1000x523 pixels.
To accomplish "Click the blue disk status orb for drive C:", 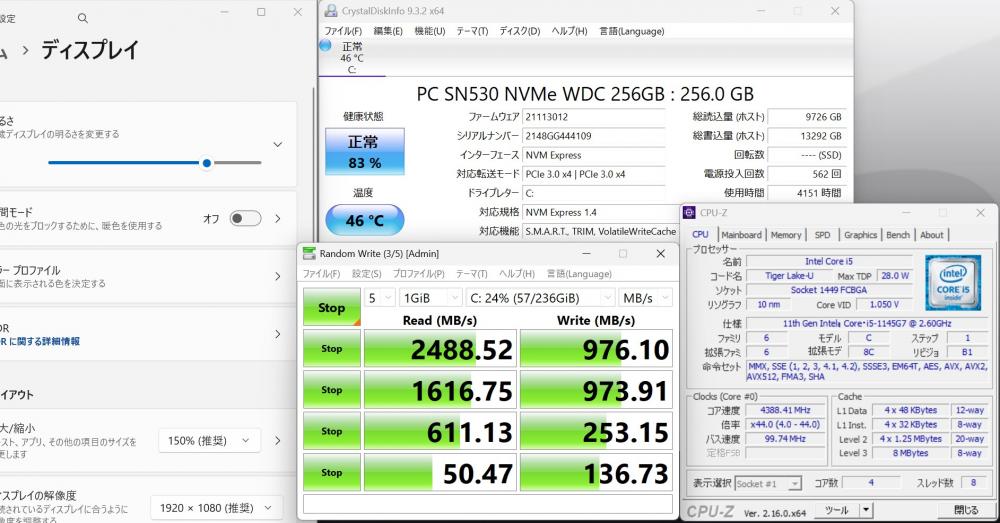I will coord(325,45).
